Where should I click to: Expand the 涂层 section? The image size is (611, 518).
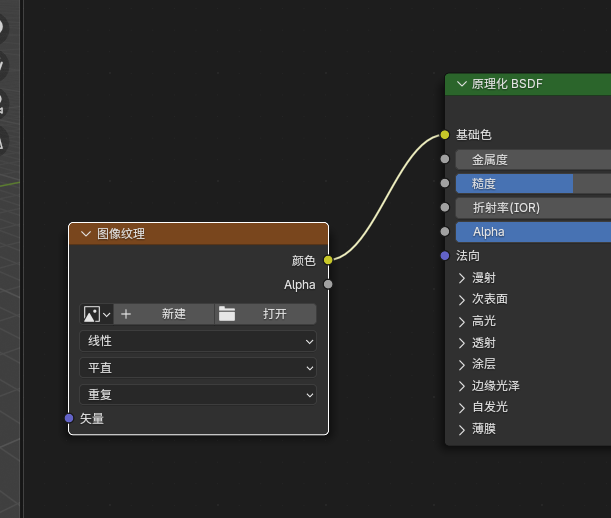click(x=462, y=364)
